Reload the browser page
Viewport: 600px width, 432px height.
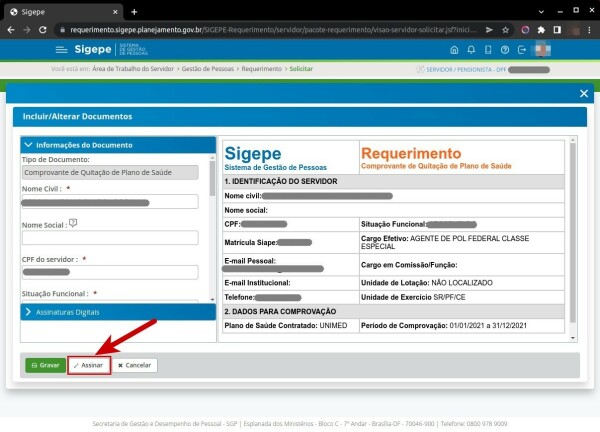pos(42,30)
